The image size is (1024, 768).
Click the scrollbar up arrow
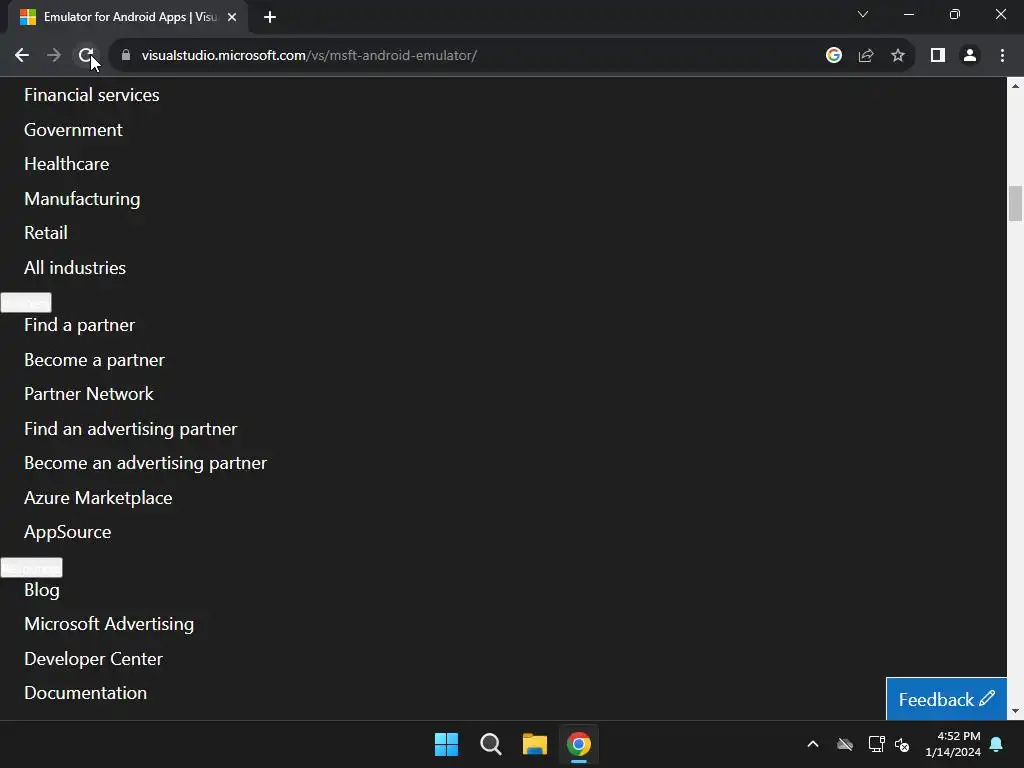point(1015,86)
